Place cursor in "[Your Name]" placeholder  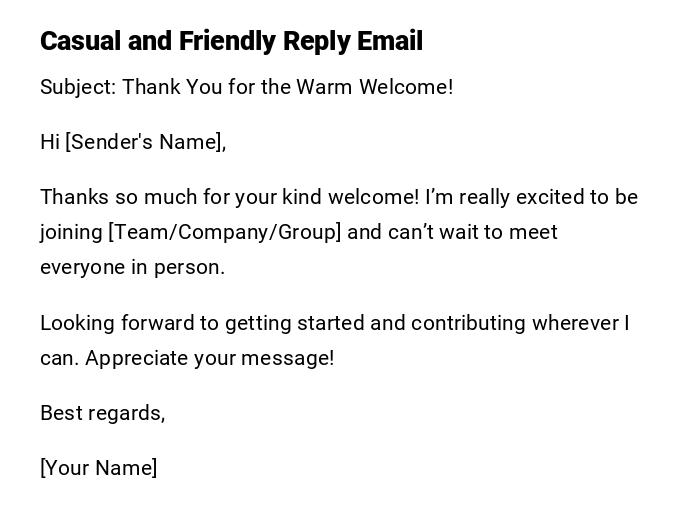98,468
